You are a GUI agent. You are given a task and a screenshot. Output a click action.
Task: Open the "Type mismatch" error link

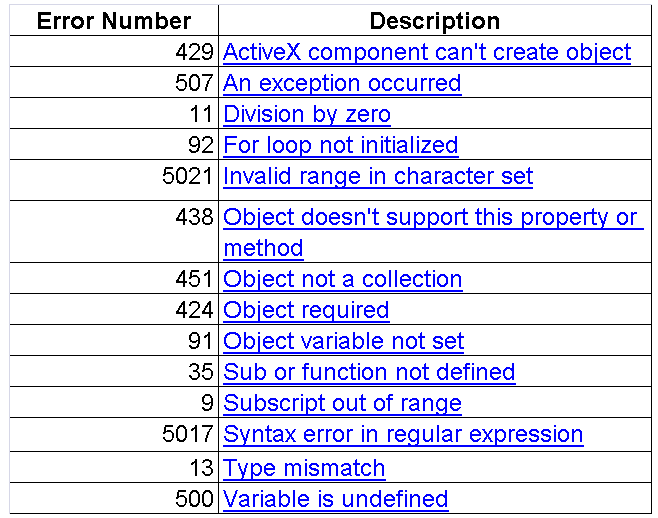[x=304, y=468]
